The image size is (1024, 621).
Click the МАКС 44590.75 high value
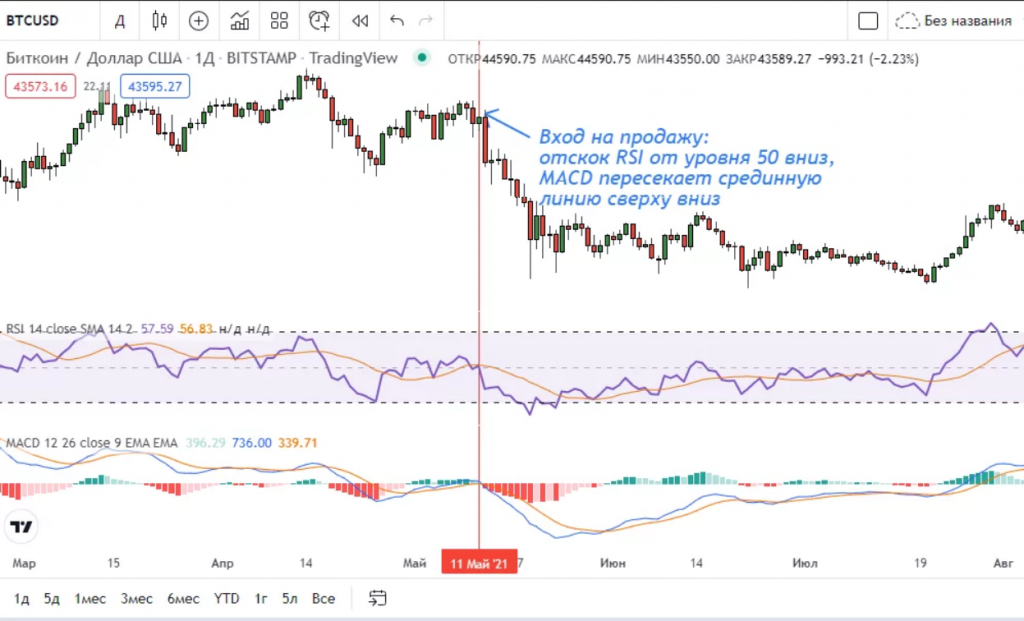click(586, 59)
